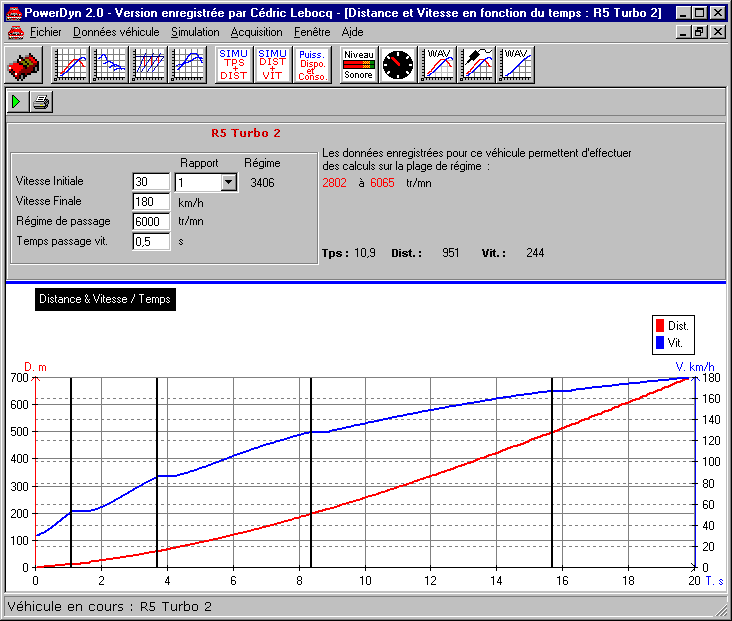Click the Régime de passage field
Viewport: 732px width, 621px height.
[x=151, y=221]
